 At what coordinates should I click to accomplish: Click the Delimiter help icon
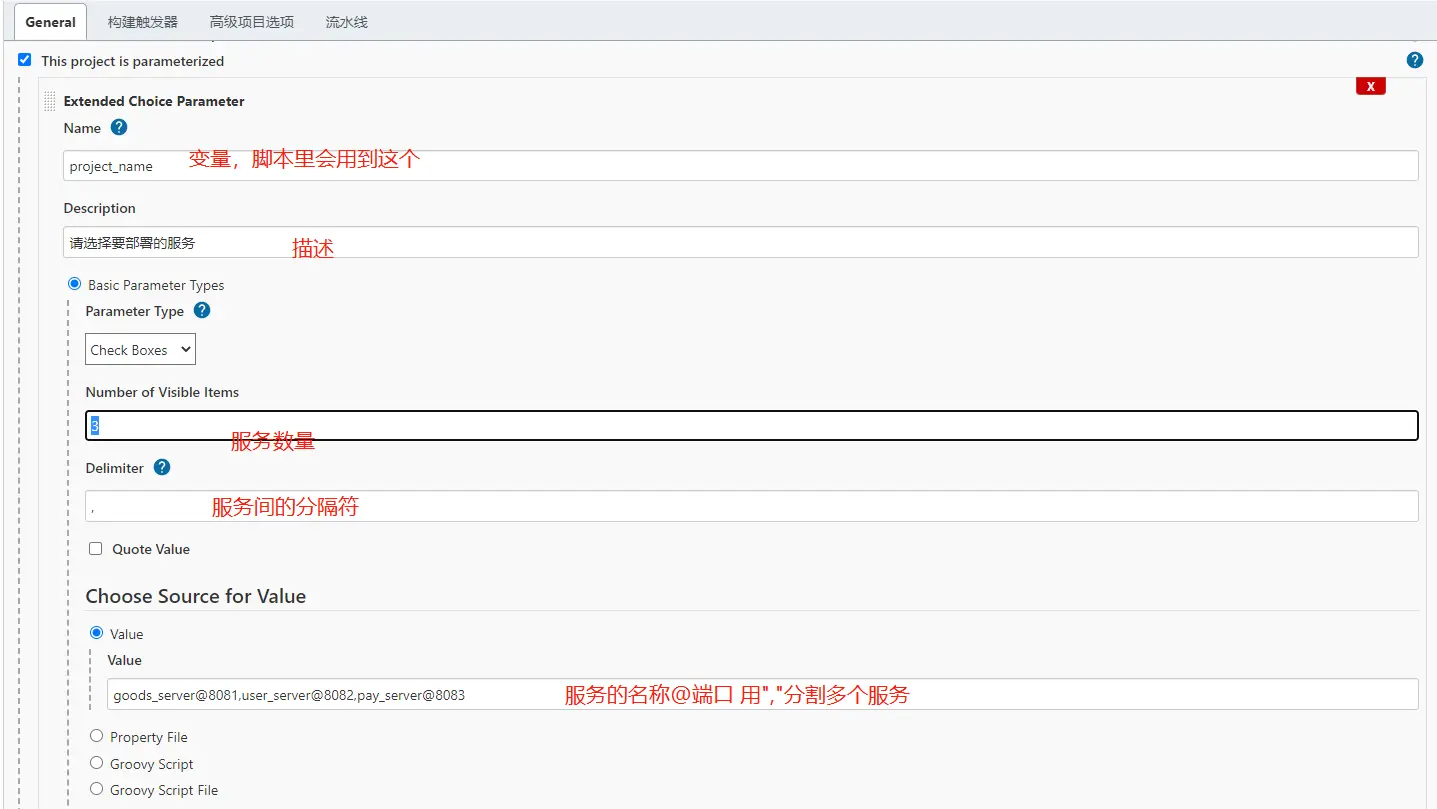click(x=162, y=468)
